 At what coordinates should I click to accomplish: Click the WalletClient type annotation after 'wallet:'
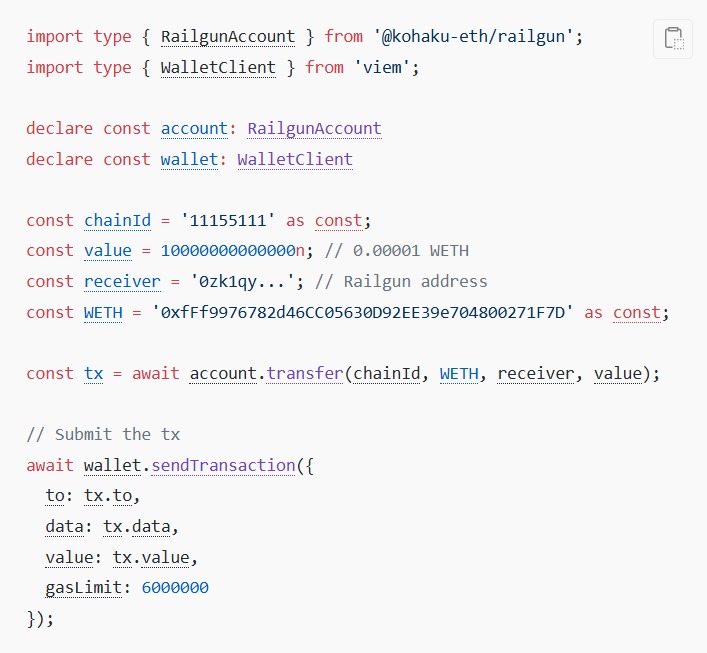[x=295, y=160]
